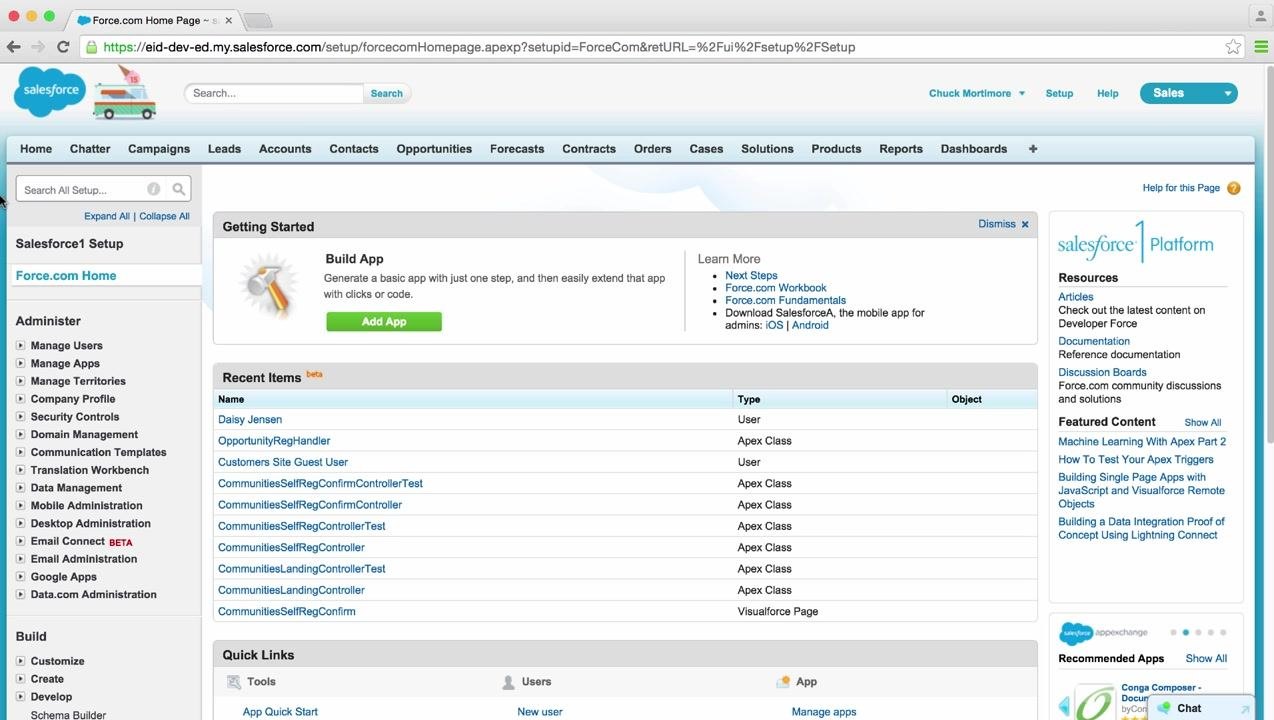Open the Daisy Jensen recent item
The height and width of the screenshot is (720, 1274).
point(250,419)
